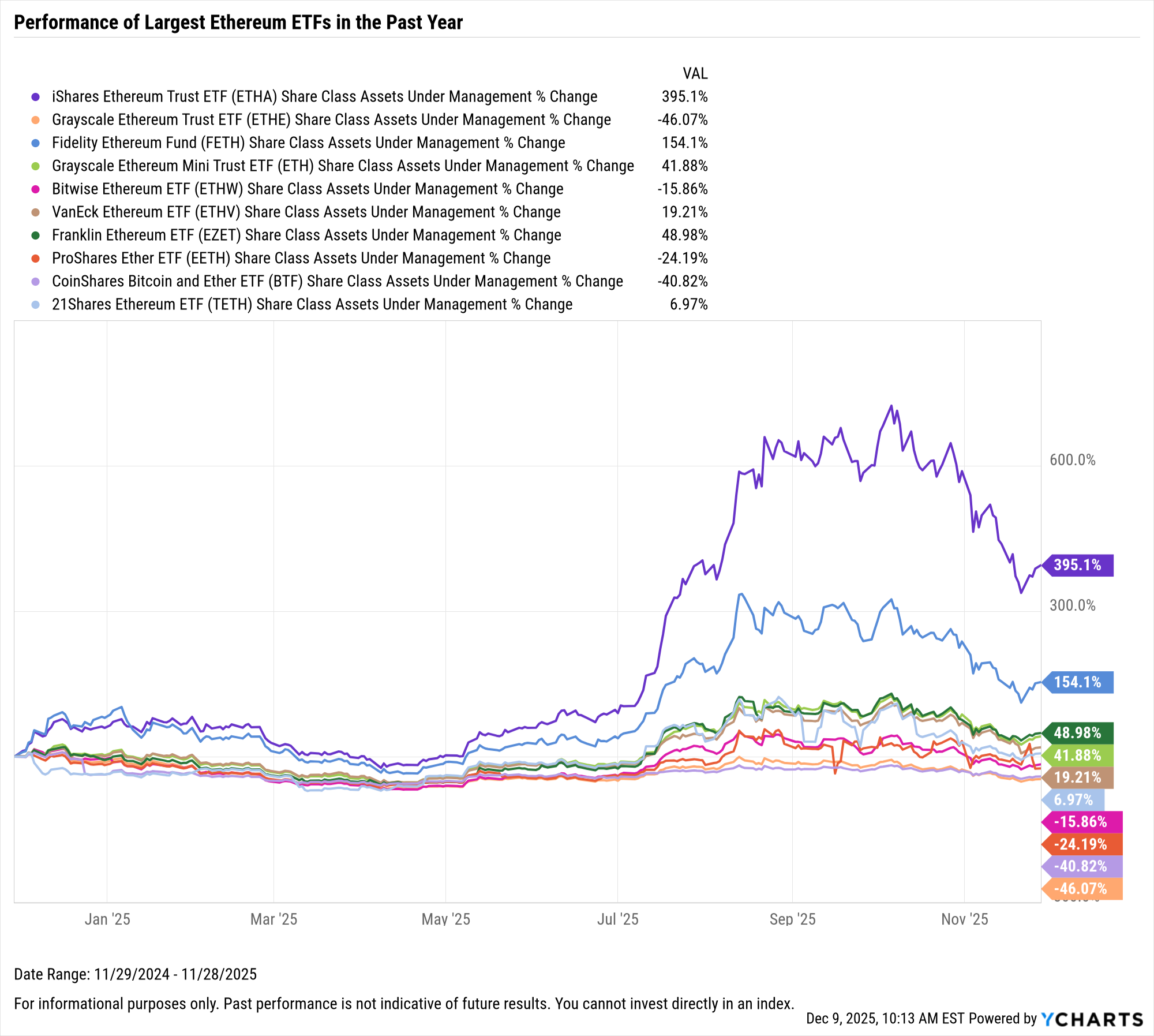Click the -15.86% pink value flag
The height and width of the screenshot is (1036, 1154).
[x=1081, y=822]
